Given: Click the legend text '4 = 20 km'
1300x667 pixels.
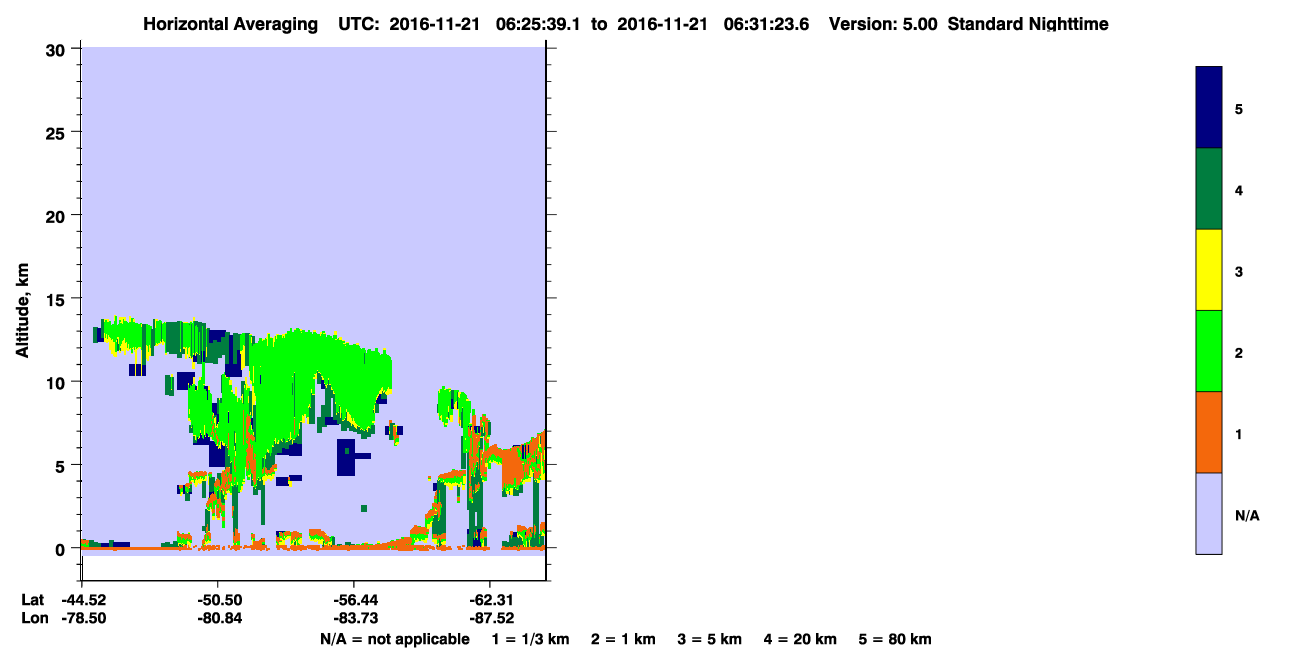Looking at the screenshot, I should coord(801,639).
